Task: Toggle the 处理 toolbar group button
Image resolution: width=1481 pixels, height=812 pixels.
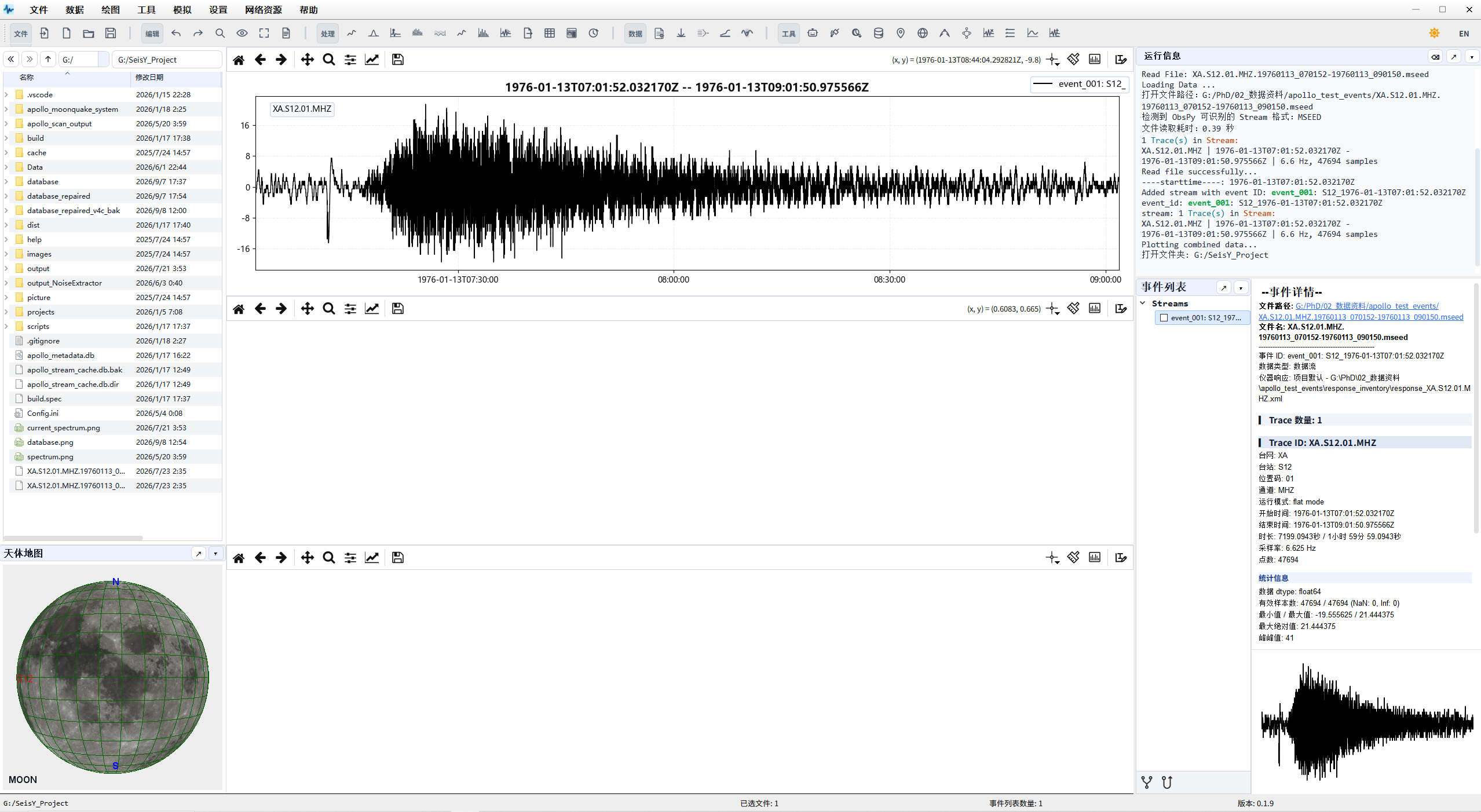Action: pyautogui.click(x=328, y=34)
